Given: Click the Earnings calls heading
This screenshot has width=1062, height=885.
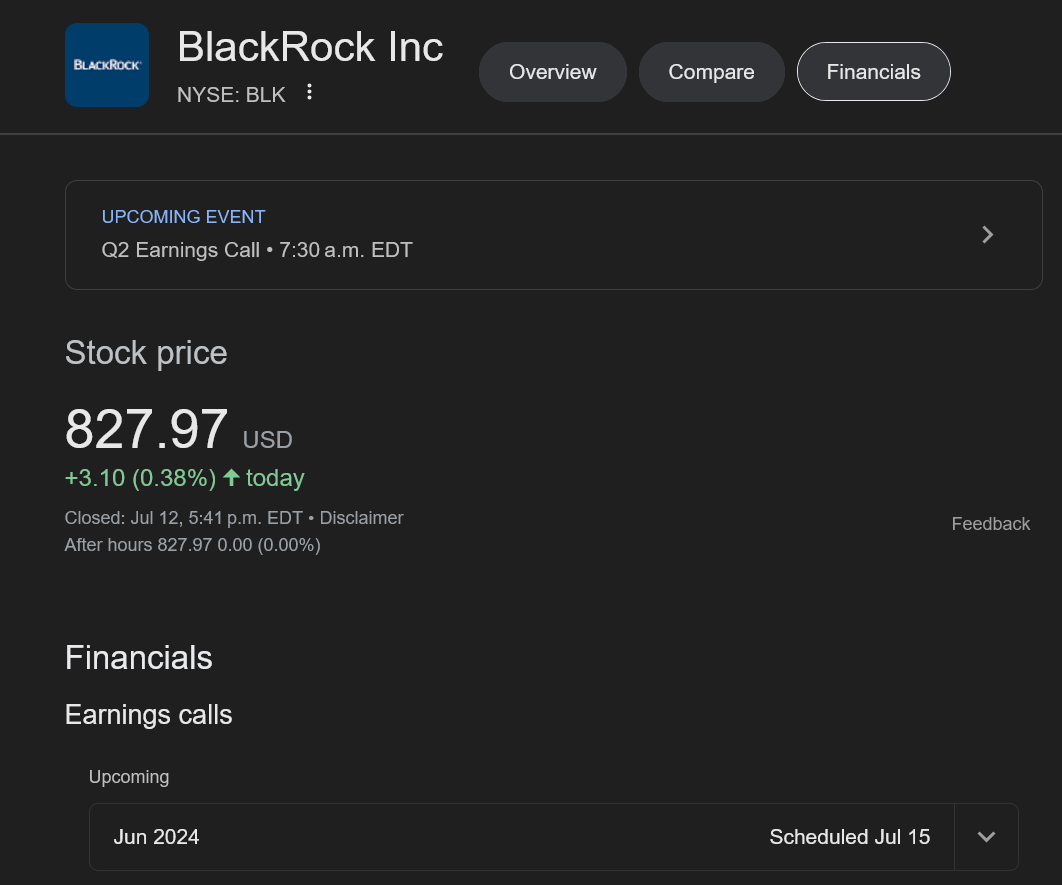Looking at the screenshot, I should point(148,715).
